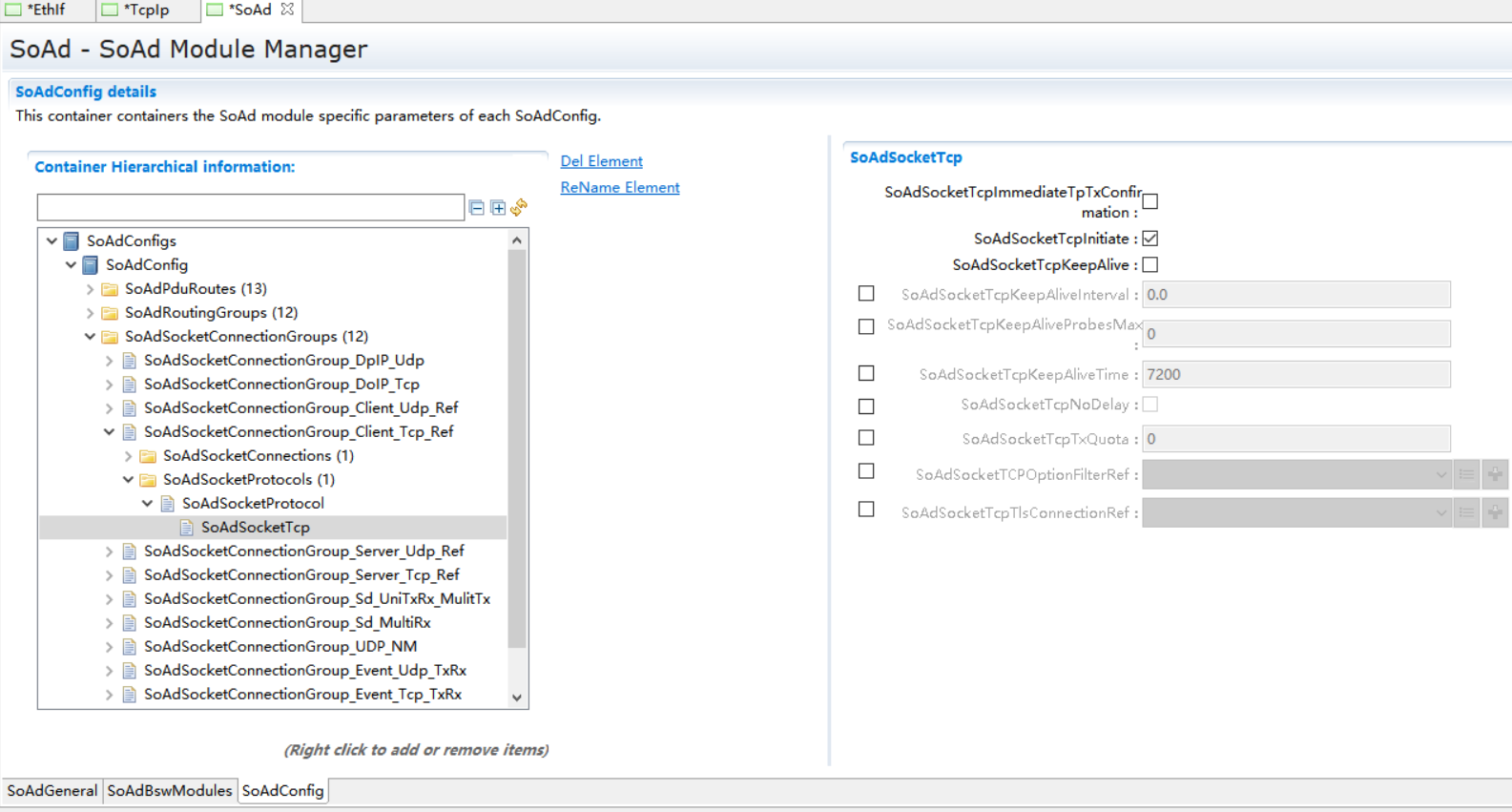Click the Del Element link
Image resolution: width=1512 pixels, height=812 pixels.
[601, 161]
